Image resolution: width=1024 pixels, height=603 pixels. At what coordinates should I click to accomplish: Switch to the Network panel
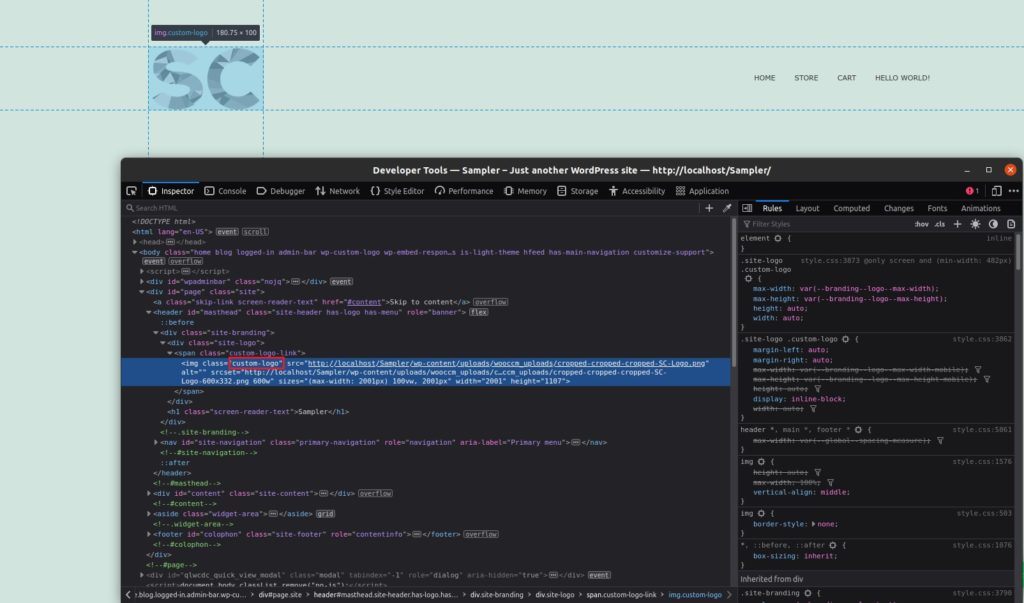(338, 191)
